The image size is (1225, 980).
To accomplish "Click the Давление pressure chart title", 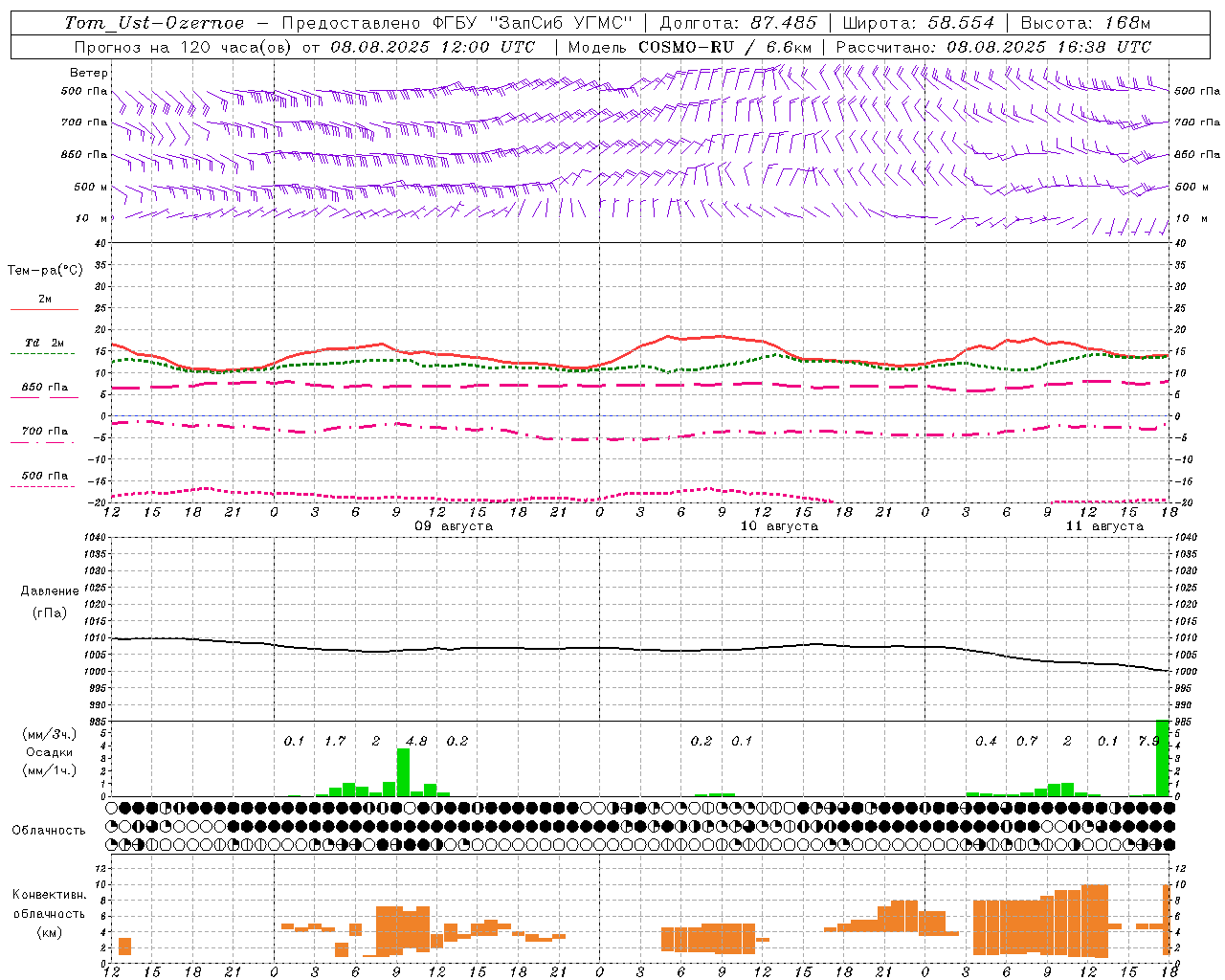I will pyautogui.click(x=50, y=591).
